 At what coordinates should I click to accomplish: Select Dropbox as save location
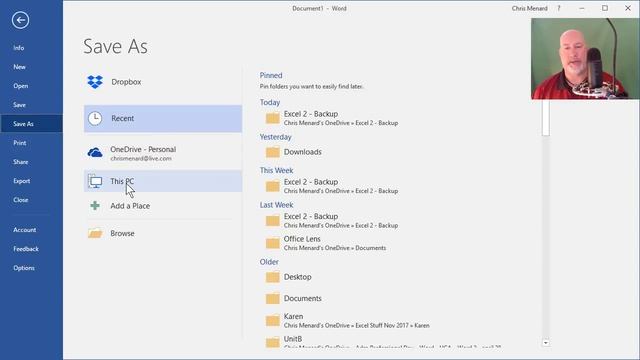tap(163, 82)
